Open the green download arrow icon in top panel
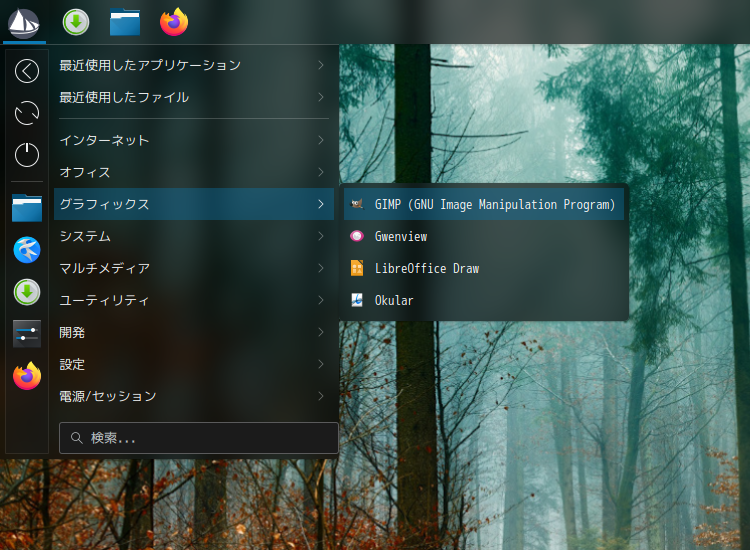Viewport: 750px width, 550px height. tap(76, 22)
